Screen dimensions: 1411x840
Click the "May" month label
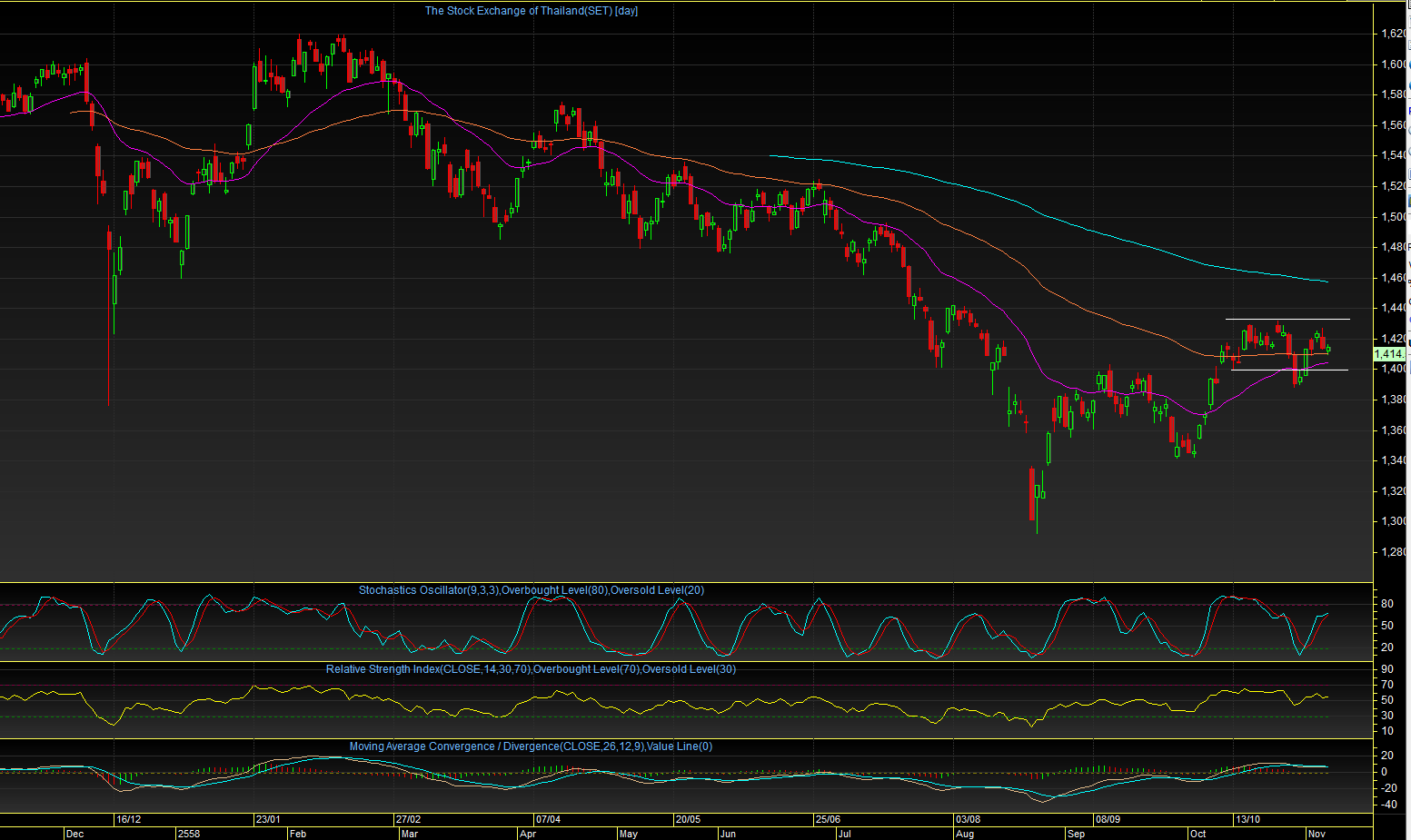(628, 834)
